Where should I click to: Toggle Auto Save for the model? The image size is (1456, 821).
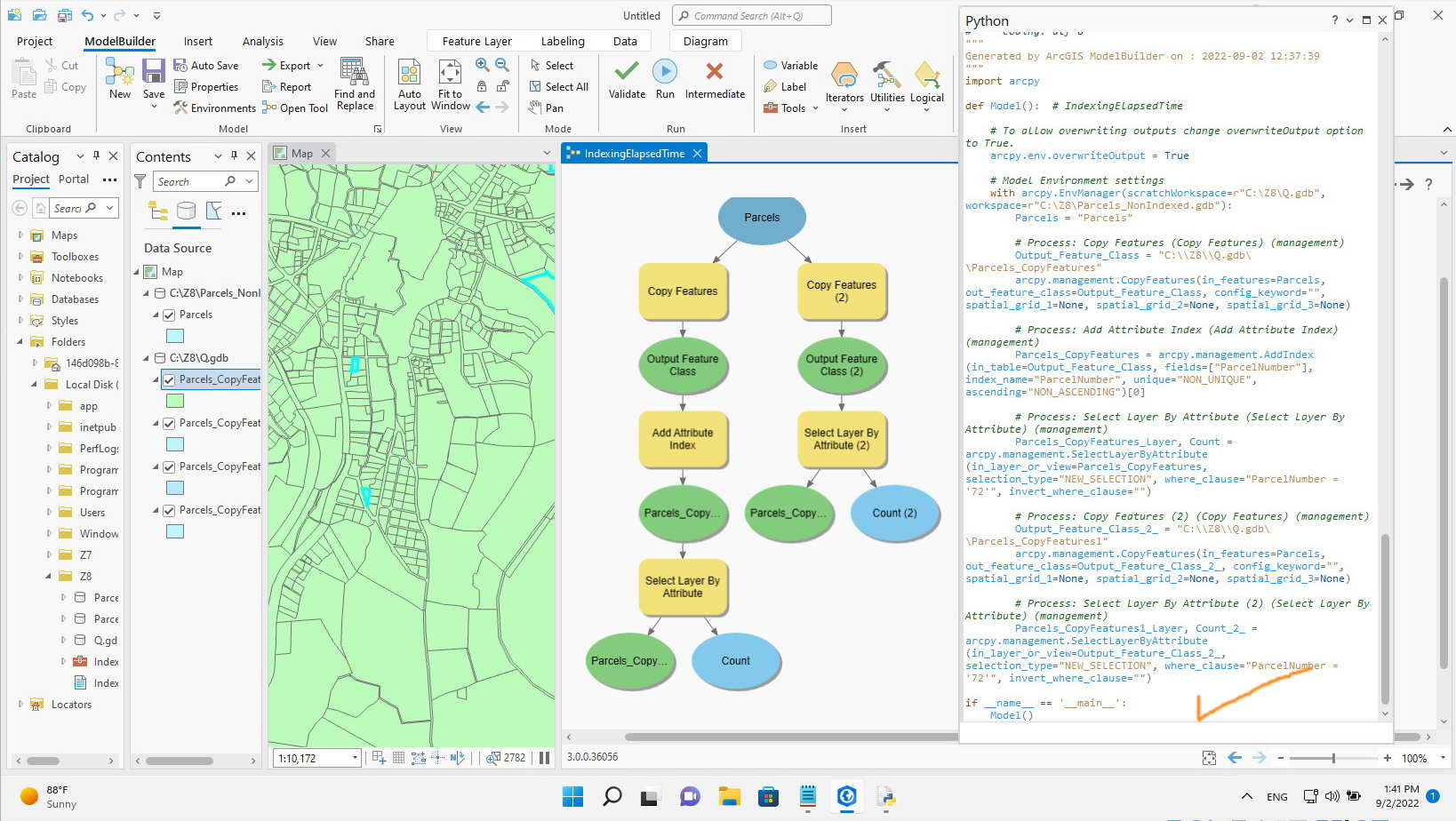point(208,65)
